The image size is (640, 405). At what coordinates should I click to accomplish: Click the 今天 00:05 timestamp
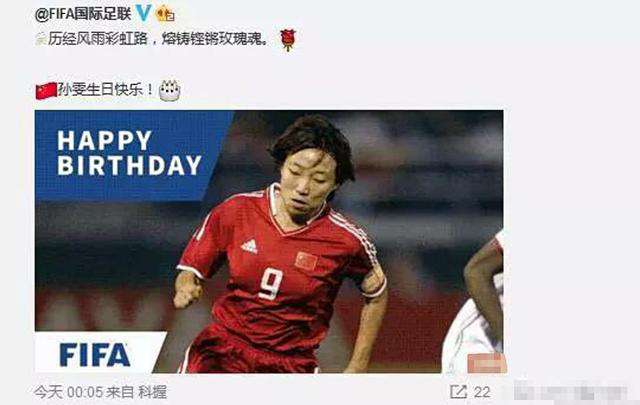(69, 392)
